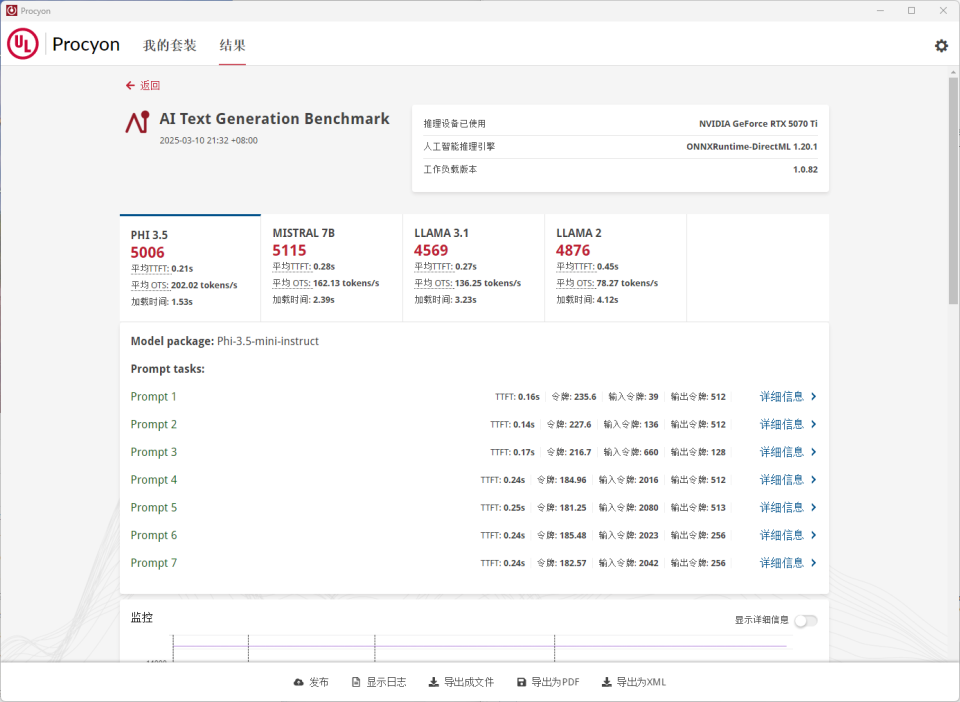Expand Prompt 5 details chevron
The width and height of the screenshot is (960, 702).
point(814,507)
